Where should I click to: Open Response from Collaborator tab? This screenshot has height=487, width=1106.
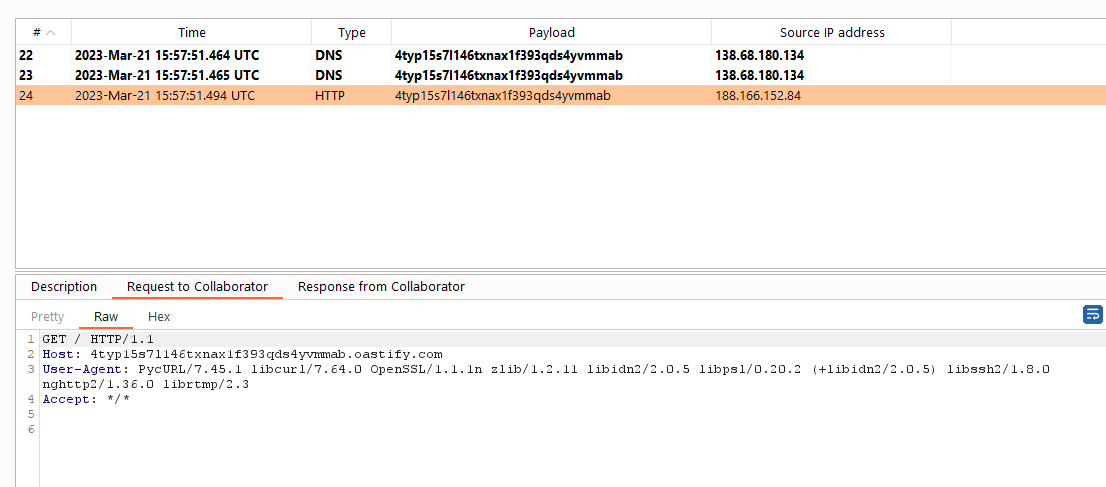point(381,287)
